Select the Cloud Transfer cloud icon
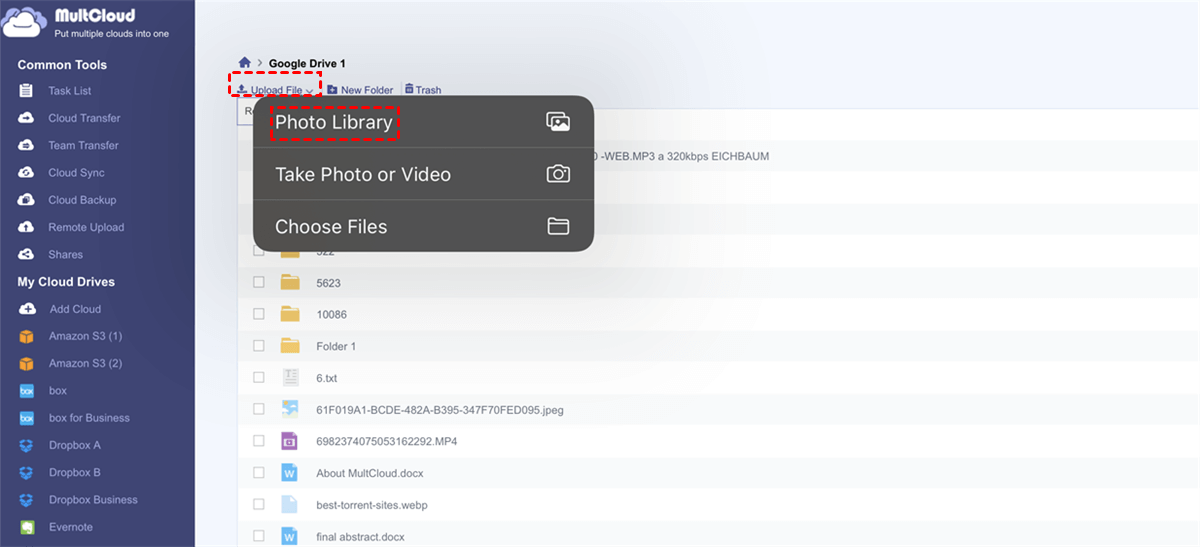Viewport: 1200px width, 547px height. point(28,118)
